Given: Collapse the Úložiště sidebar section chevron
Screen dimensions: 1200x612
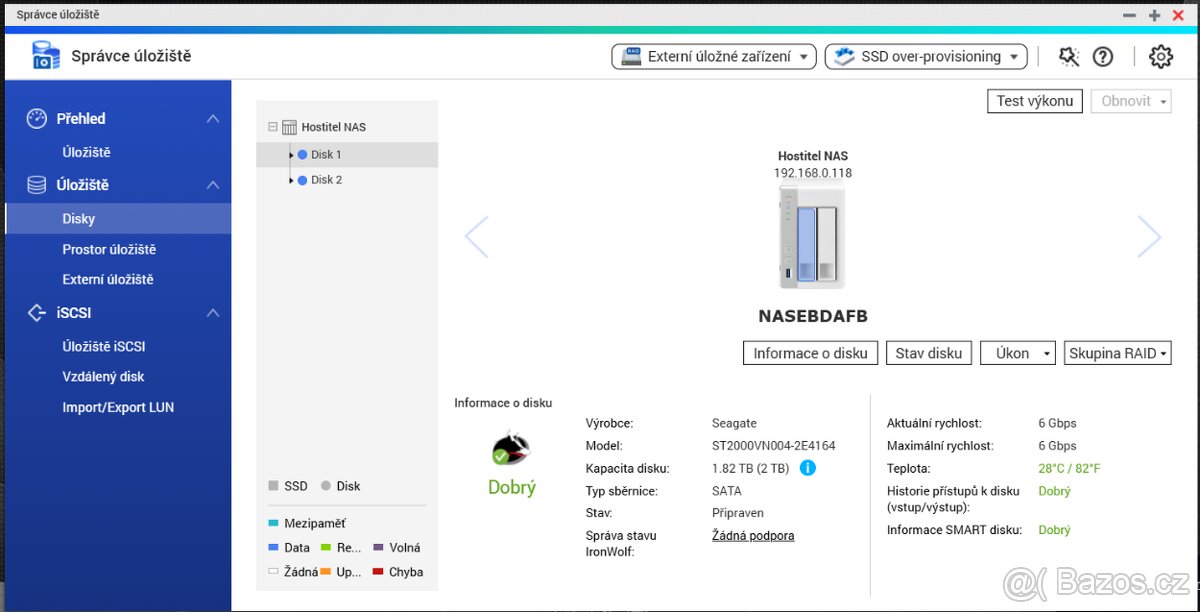Looking at the screenshot, I should [212, 185].
